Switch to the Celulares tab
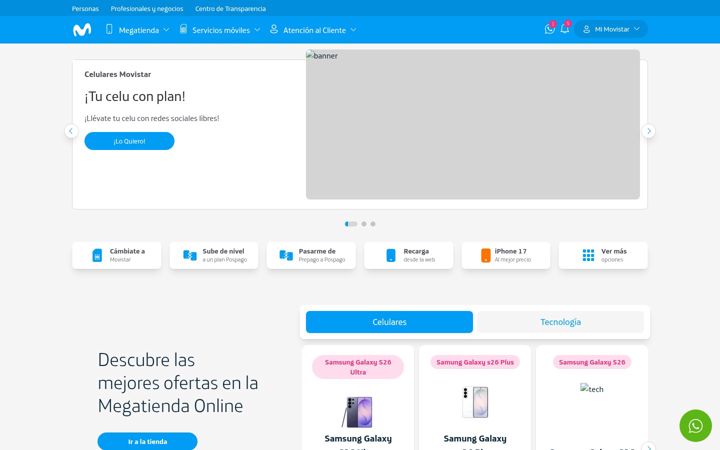 (389, 322)
